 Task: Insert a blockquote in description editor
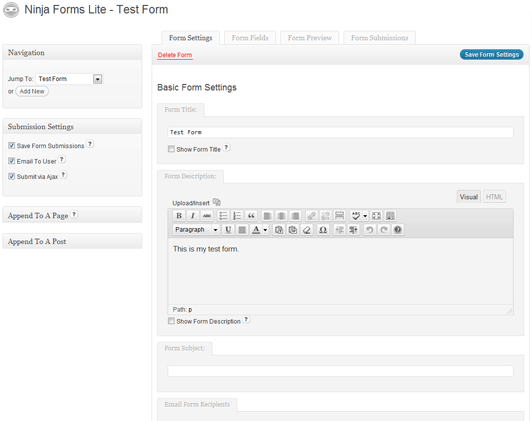coord(251,216)
